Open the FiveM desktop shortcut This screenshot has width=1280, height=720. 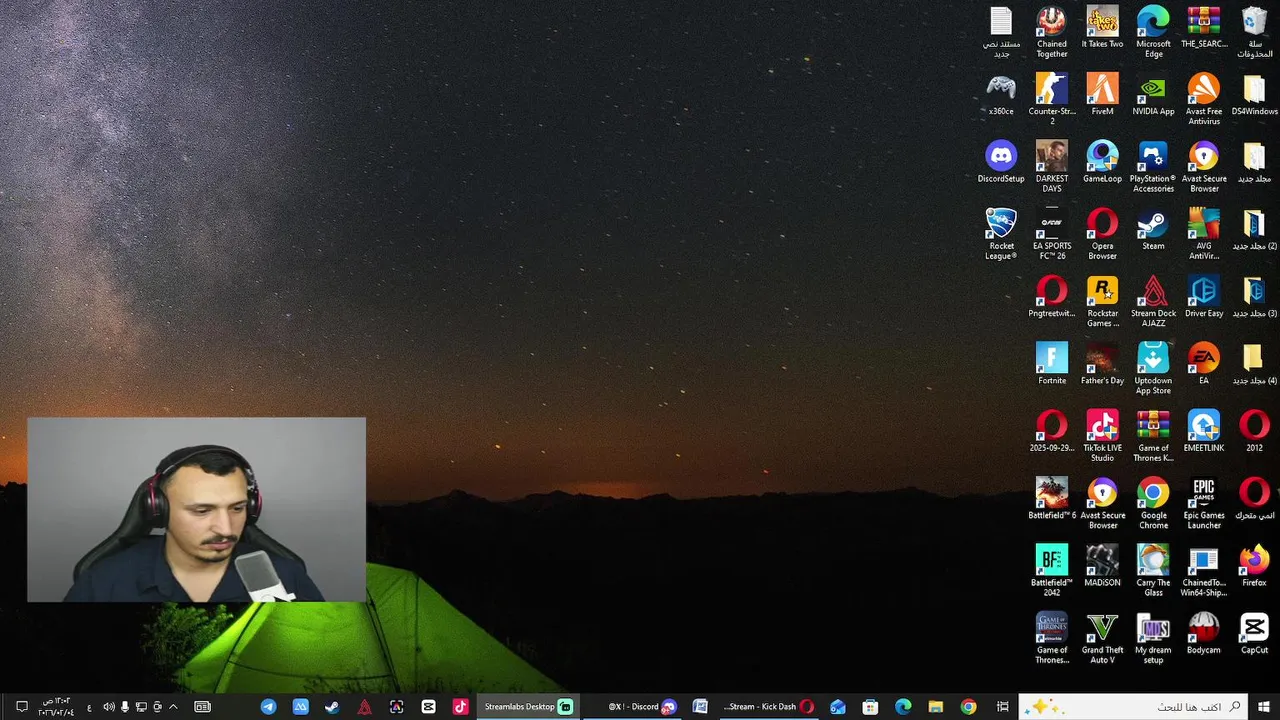tap(1102, 95)
